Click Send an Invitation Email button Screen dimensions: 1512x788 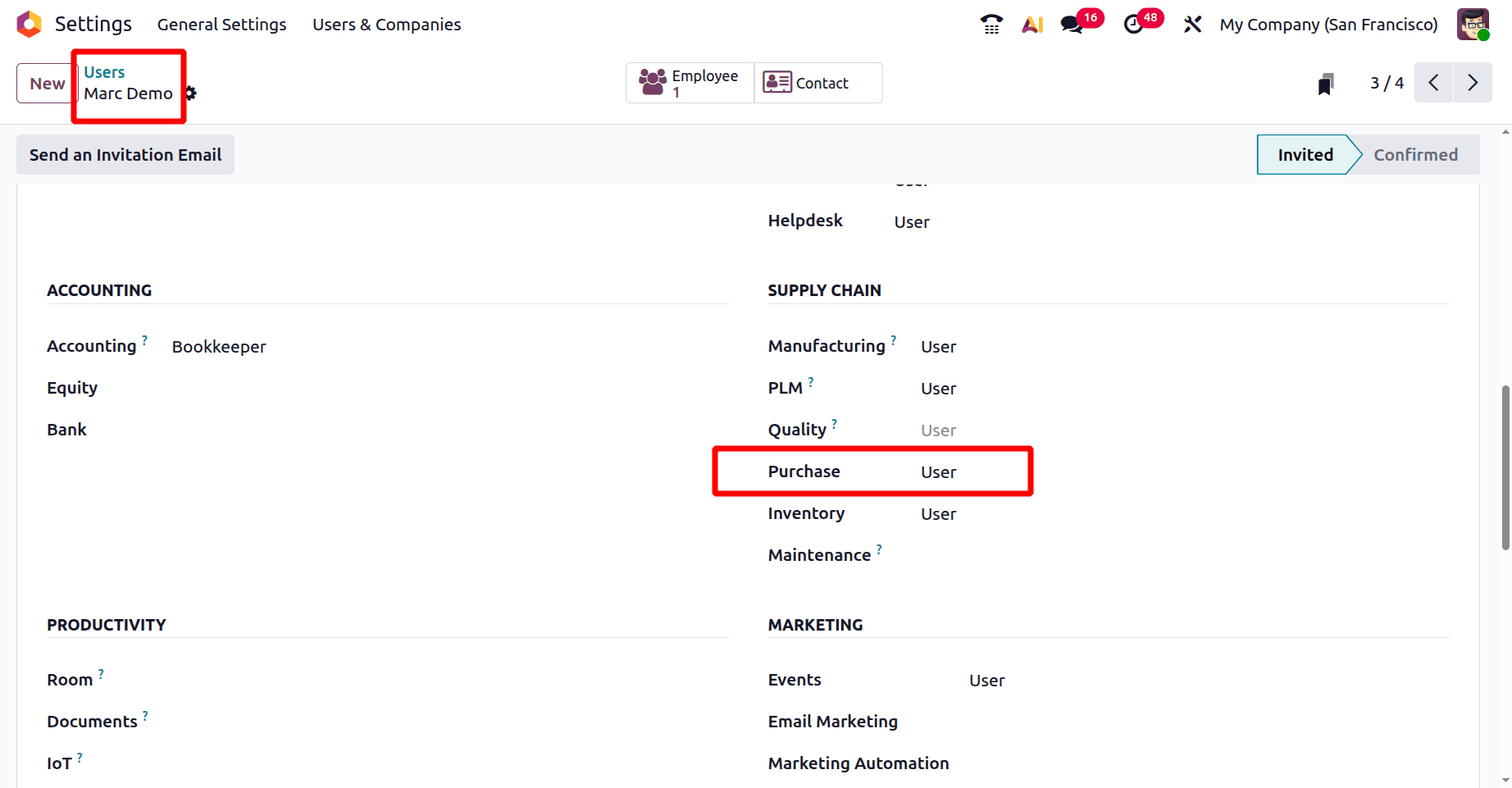(x=125, y=154)
